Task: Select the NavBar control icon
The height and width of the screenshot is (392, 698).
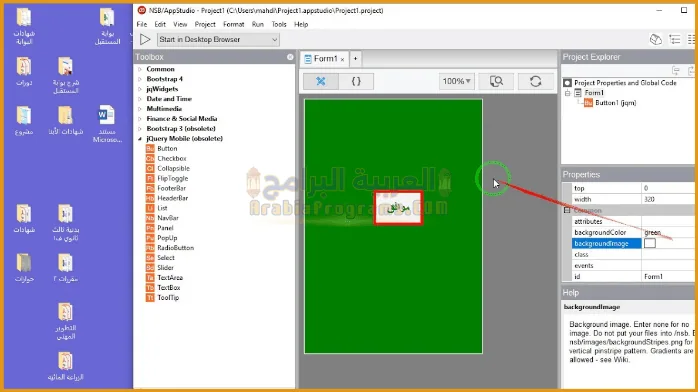Action: pyautogui.click(x=150, y=218)
